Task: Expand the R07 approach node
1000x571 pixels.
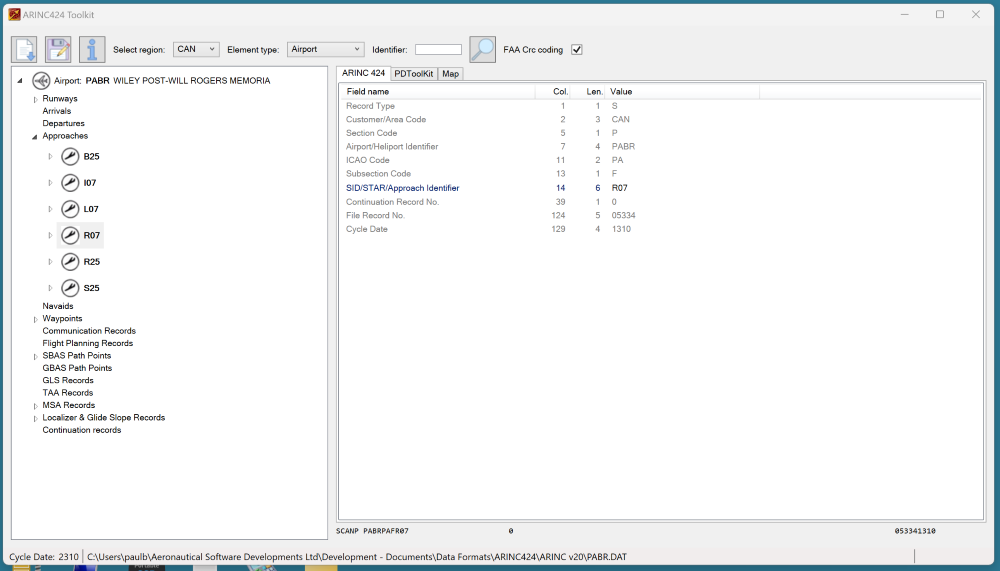Action: coord(50,235)
